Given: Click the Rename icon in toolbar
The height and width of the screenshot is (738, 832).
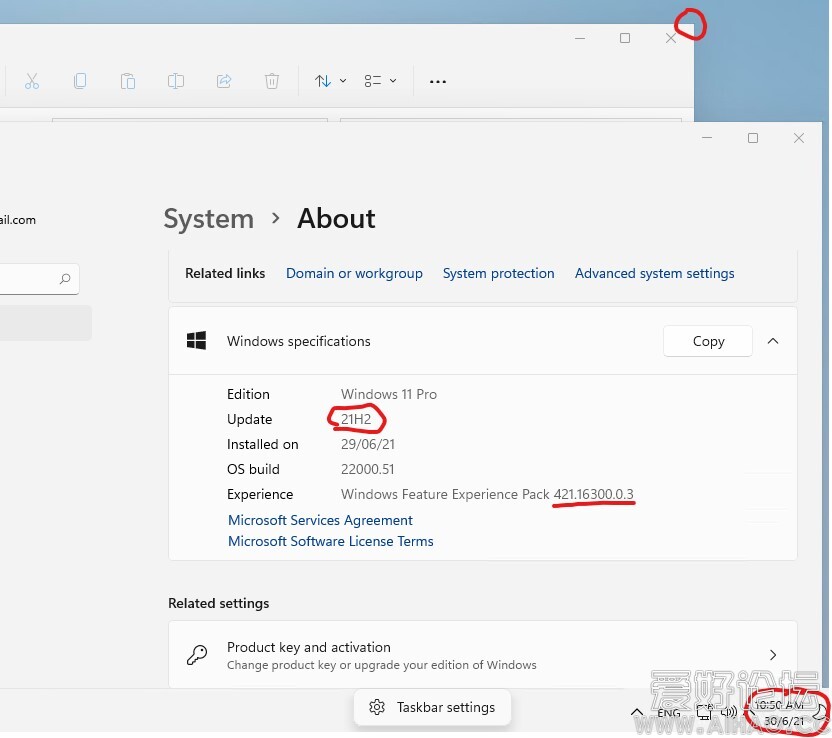Looking at the screenshot, I should (176, 81).
